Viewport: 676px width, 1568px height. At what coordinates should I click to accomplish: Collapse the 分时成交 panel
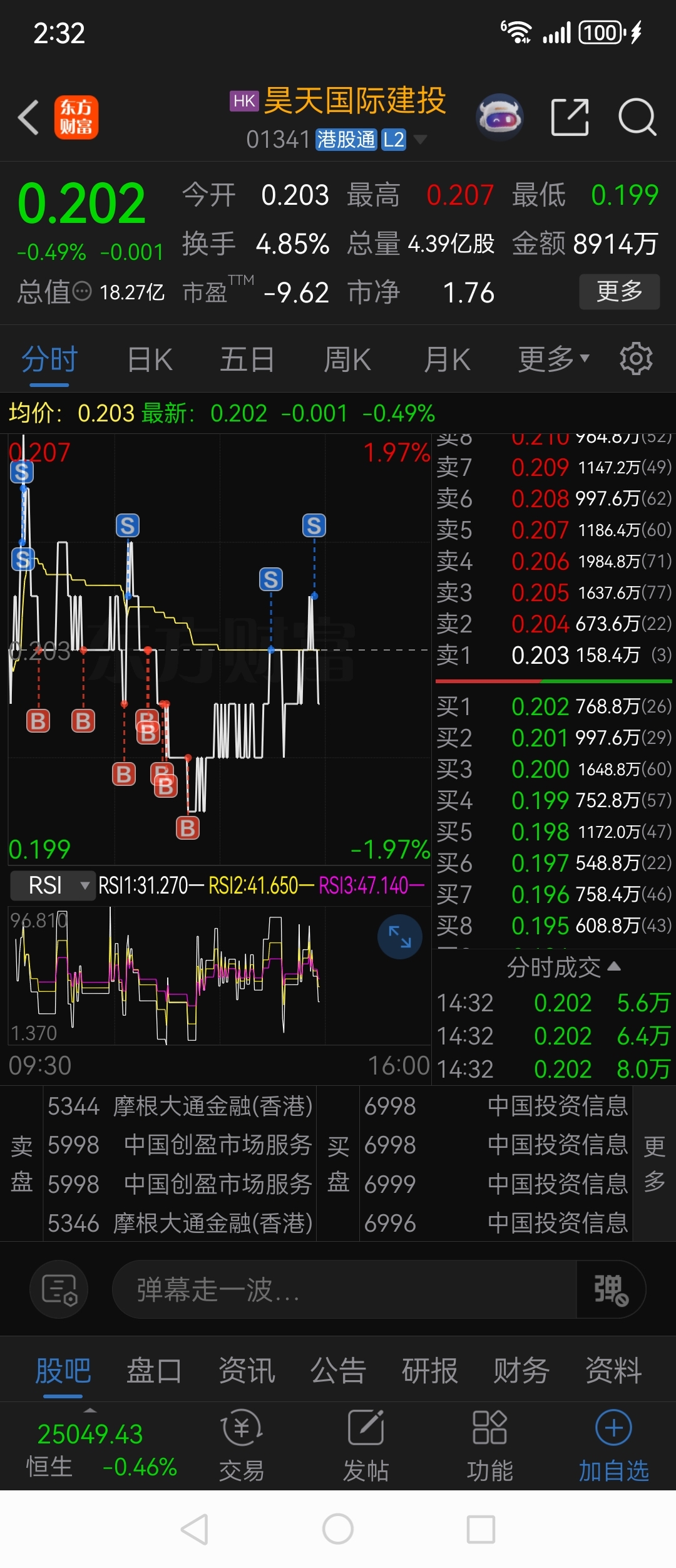coord(563,967)
